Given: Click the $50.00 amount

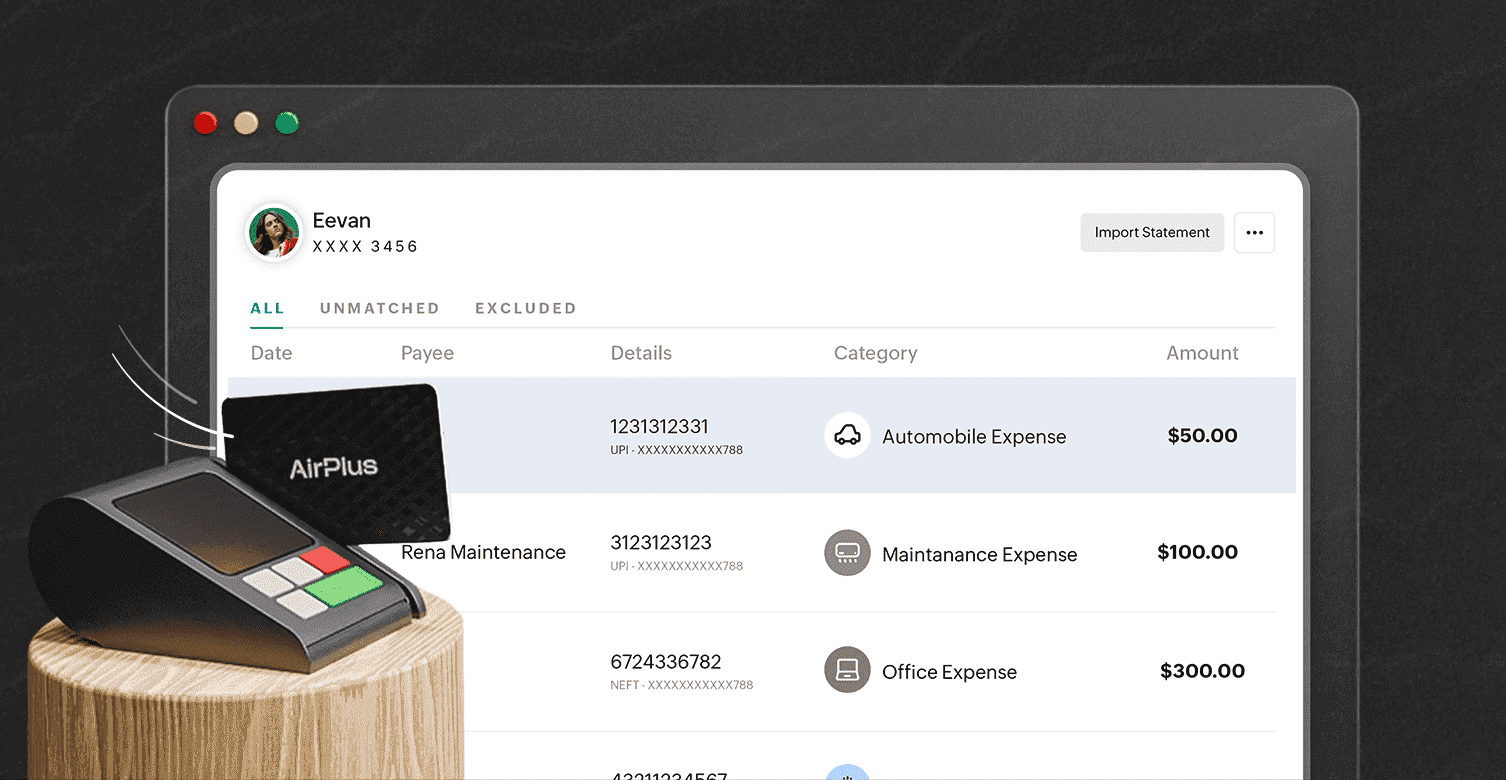Looking at the screenshot, I should tap(1203, 436).
